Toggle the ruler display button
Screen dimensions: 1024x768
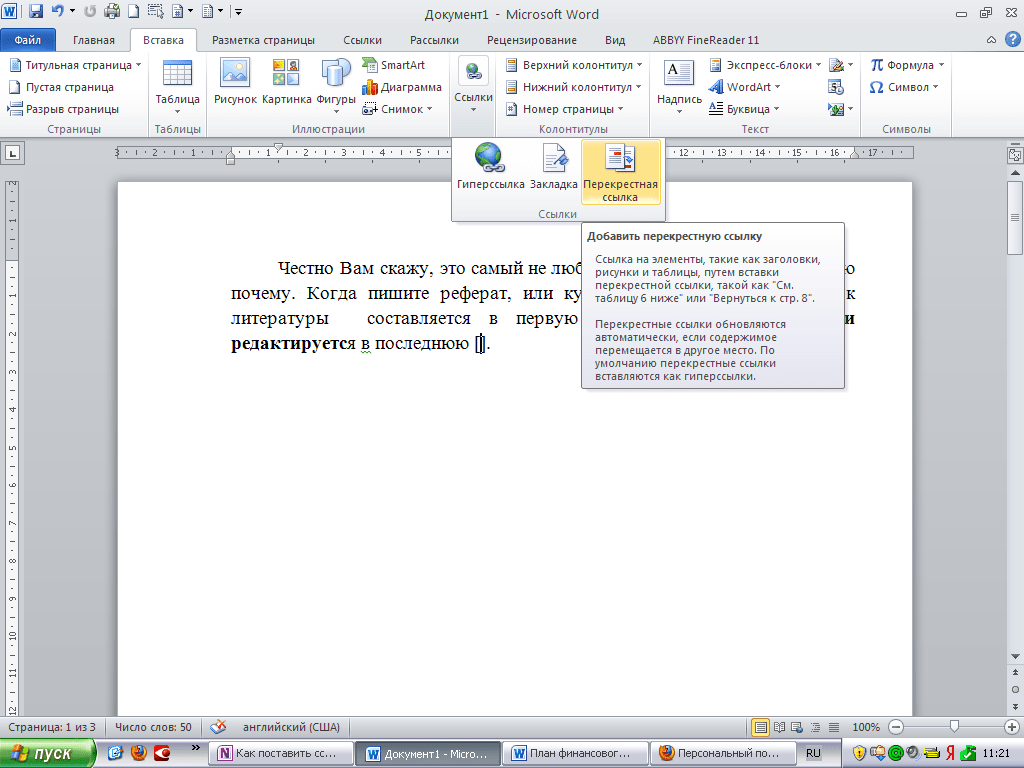pos(1014,155)
